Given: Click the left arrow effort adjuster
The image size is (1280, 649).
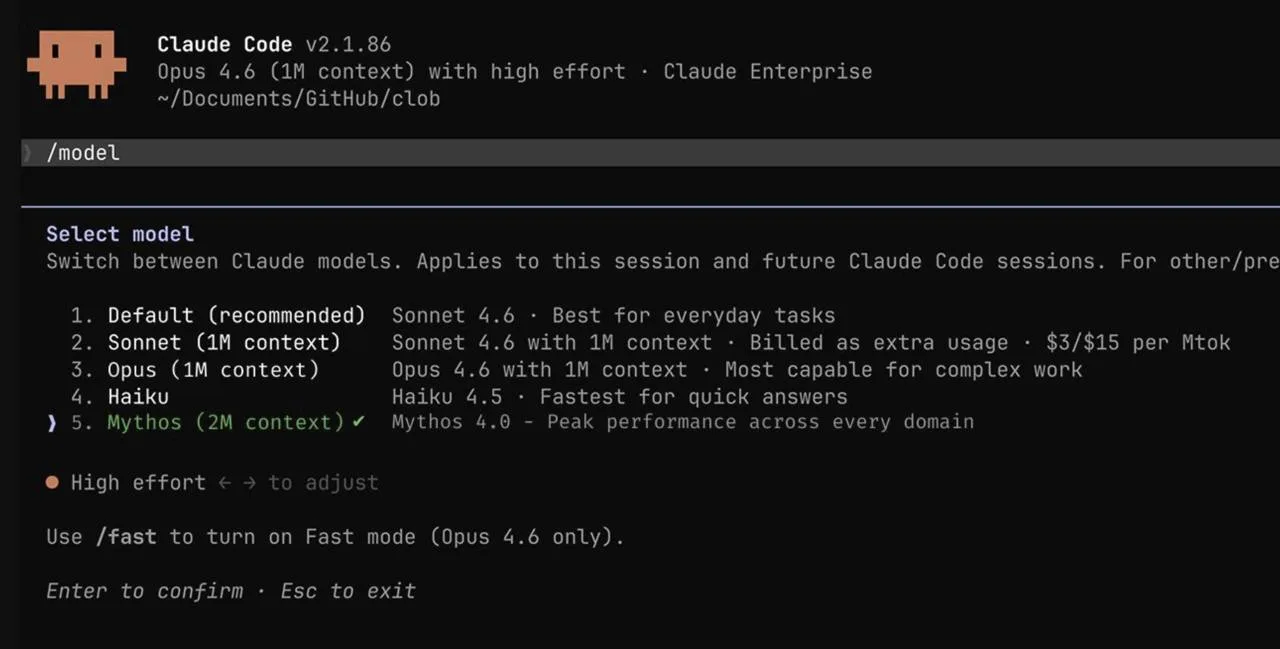Looking at the screenshot, I should [x=225, y=483].
